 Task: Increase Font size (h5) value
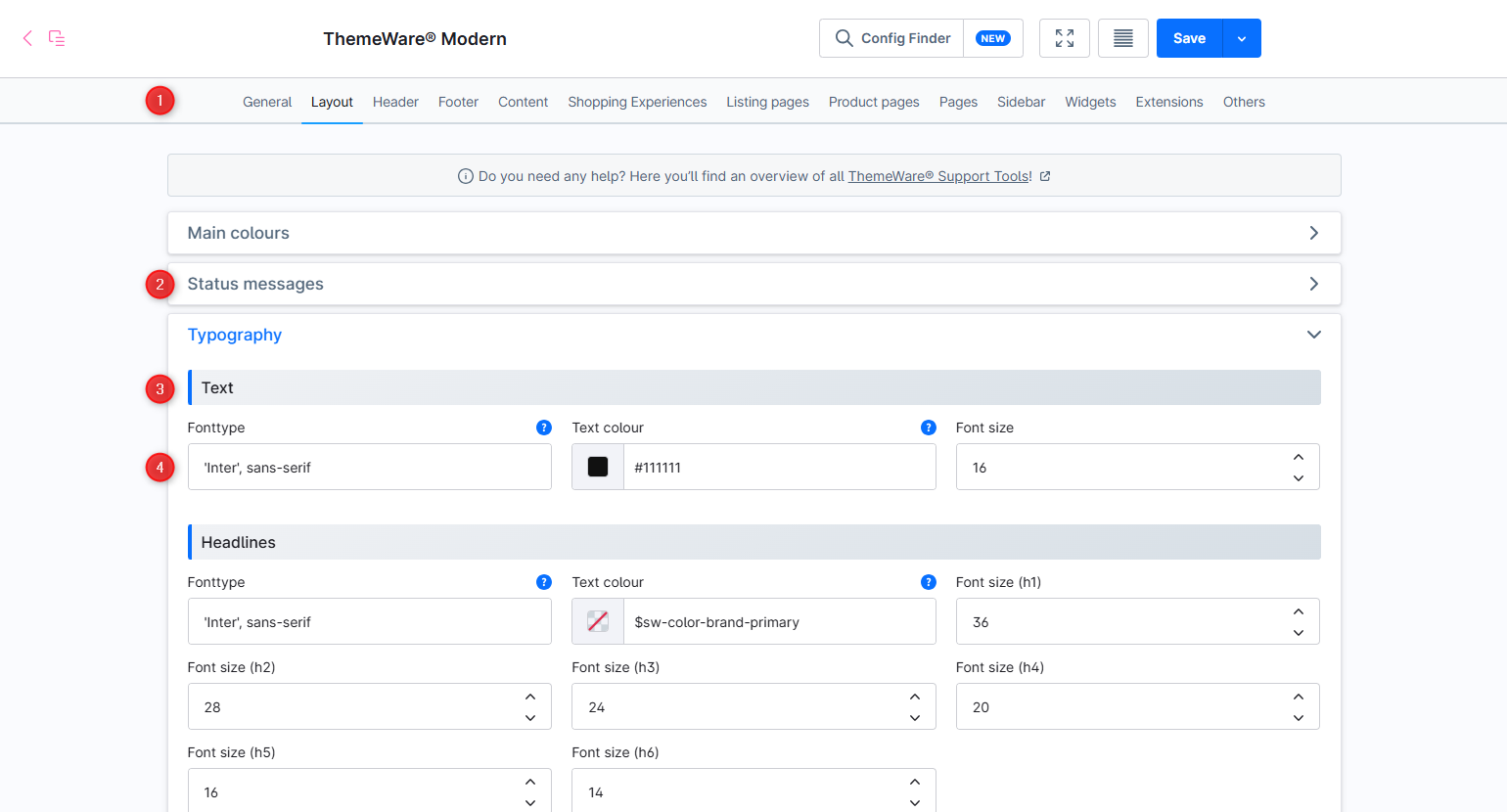point(530,782)
